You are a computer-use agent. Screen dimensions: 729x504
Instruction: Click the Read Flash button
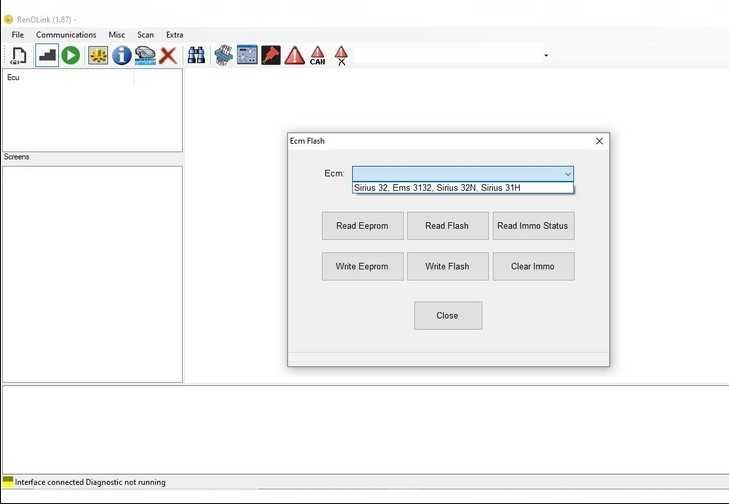click(x=448, y=226)
